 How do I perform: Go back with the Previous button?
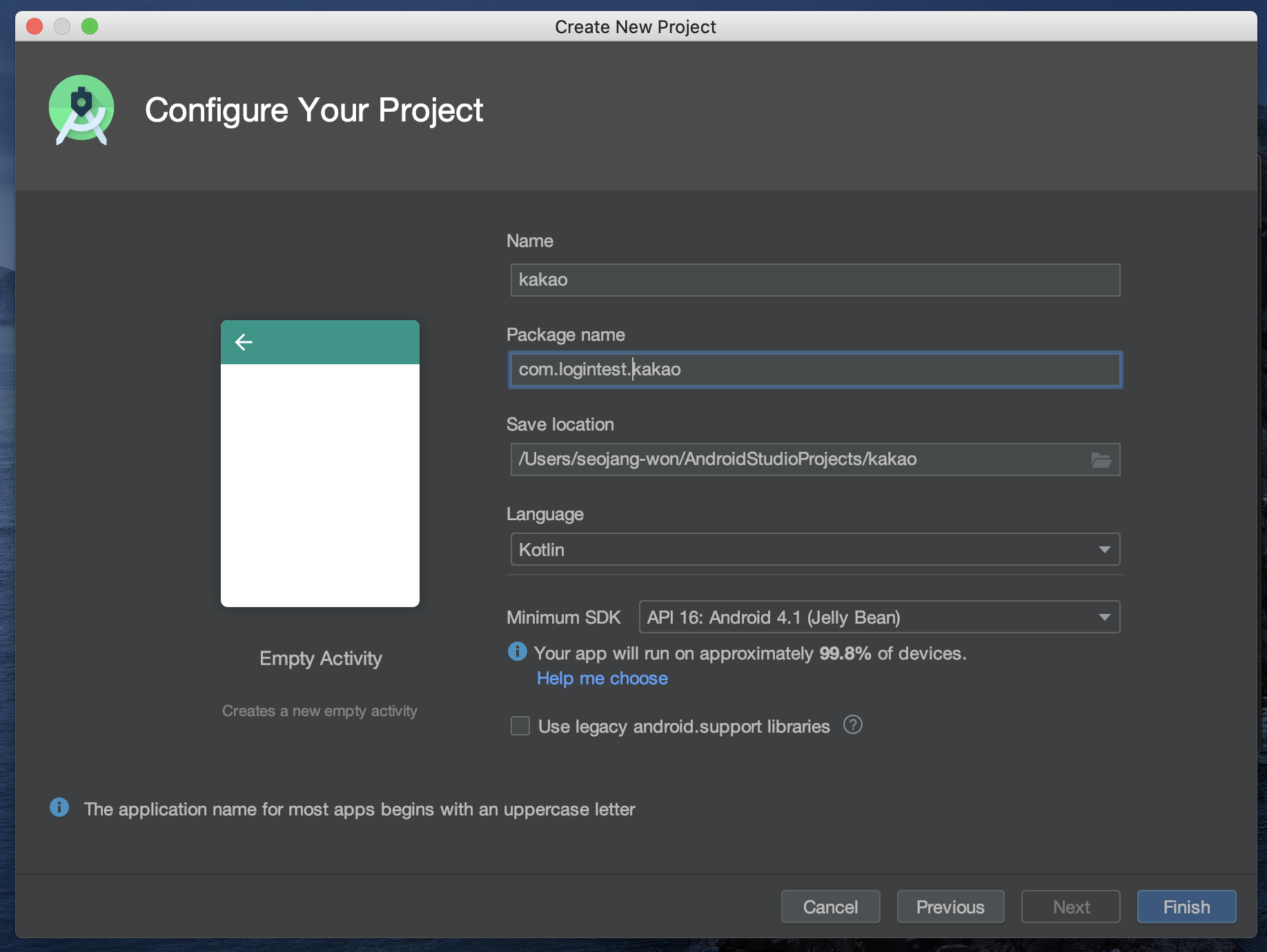pyautogui.click(x=950, y=906)
